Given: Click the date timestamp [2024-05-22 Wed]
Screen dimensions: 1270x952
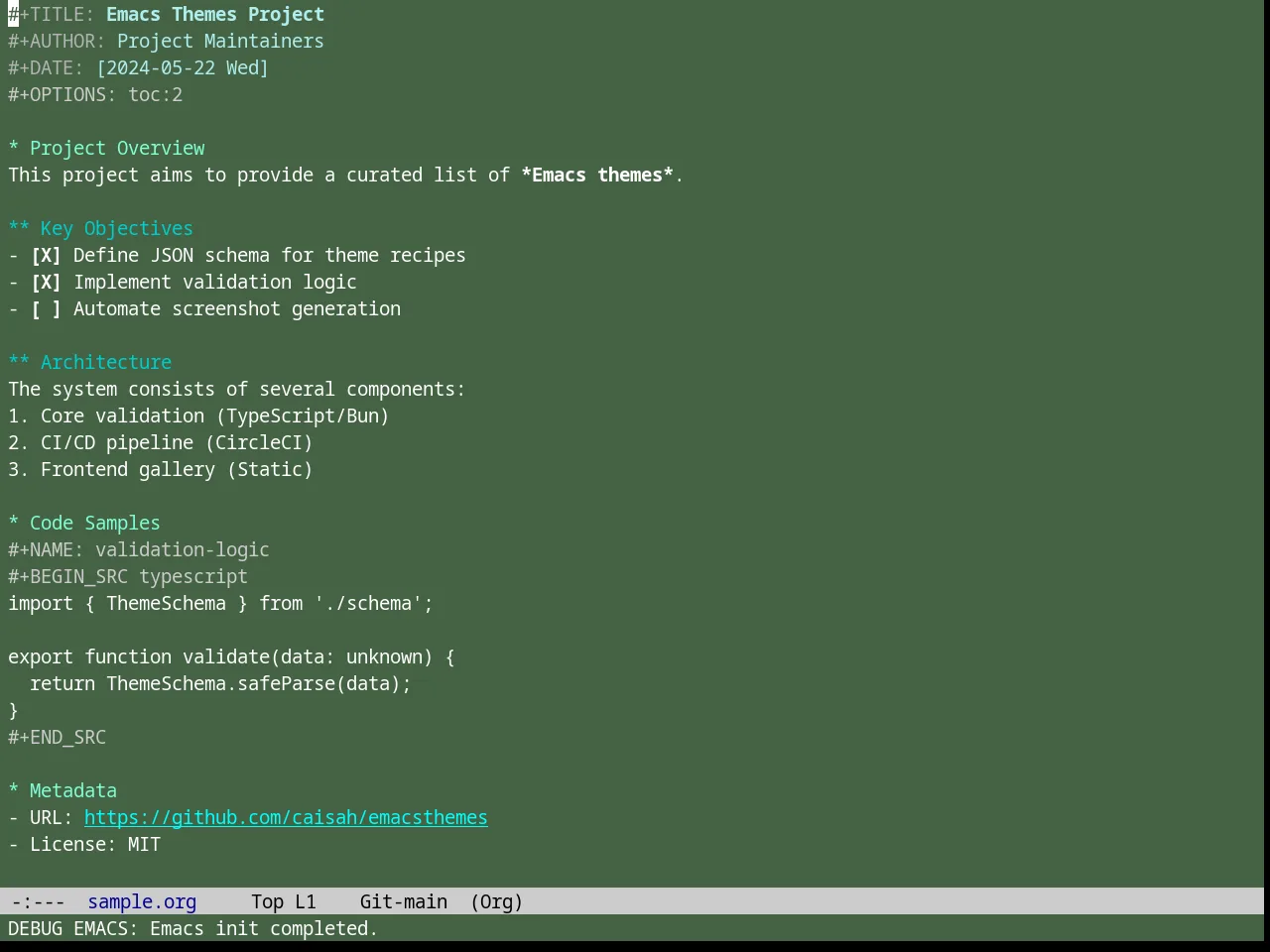Looking at the screenshot, I should [x=183, y=68].
